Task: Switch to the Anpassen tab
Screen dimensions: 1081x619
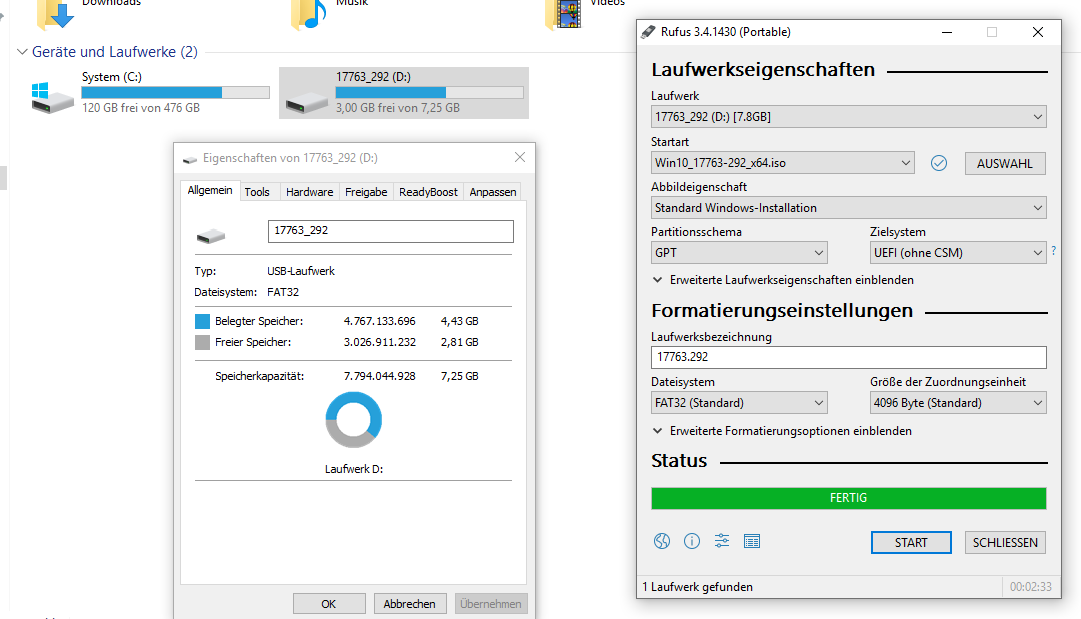Action: (x=493, y=192)
